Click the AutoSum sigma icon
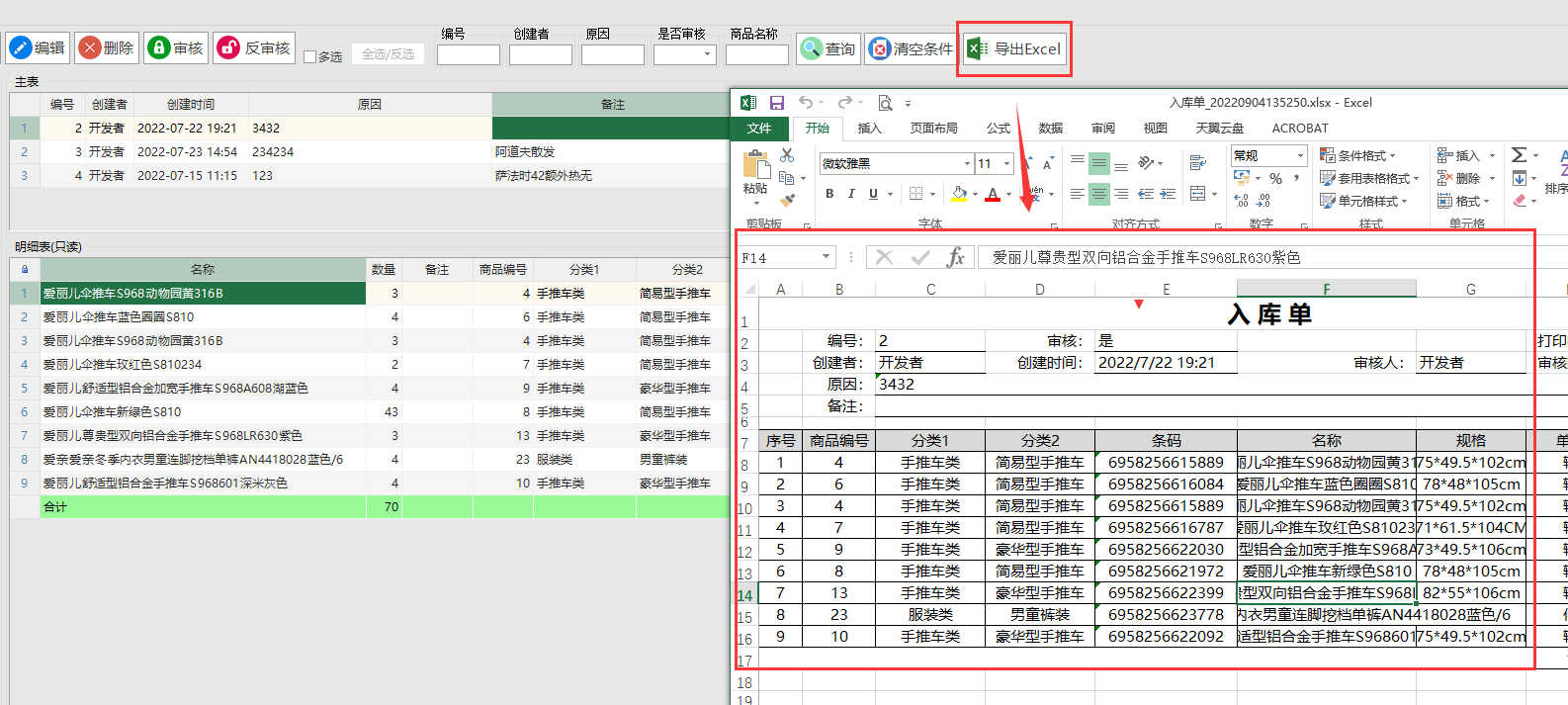Screen dimensions: 1568x705 pos(1519,155)
